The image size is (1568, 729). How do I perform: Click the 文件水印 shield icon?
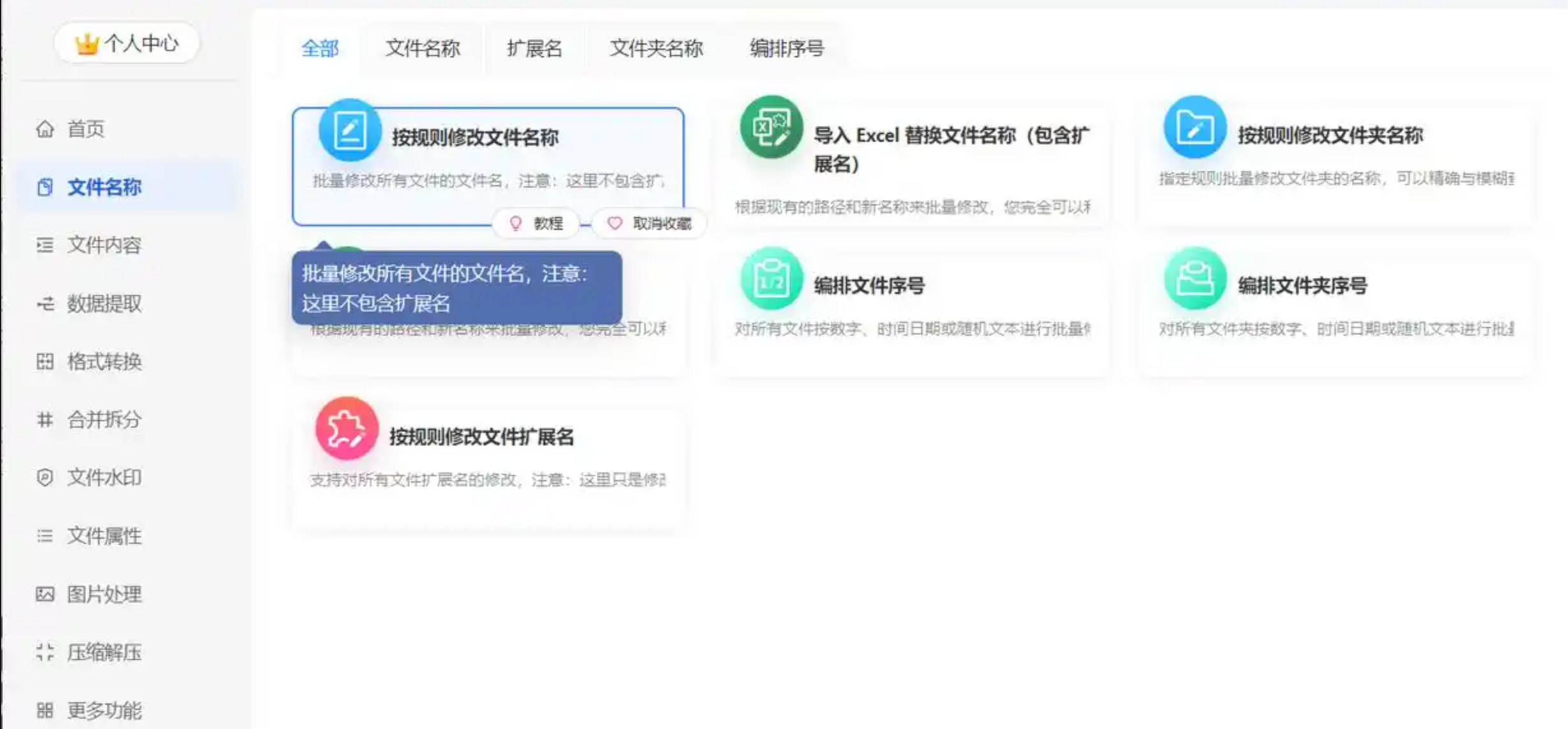coord(45,477)
